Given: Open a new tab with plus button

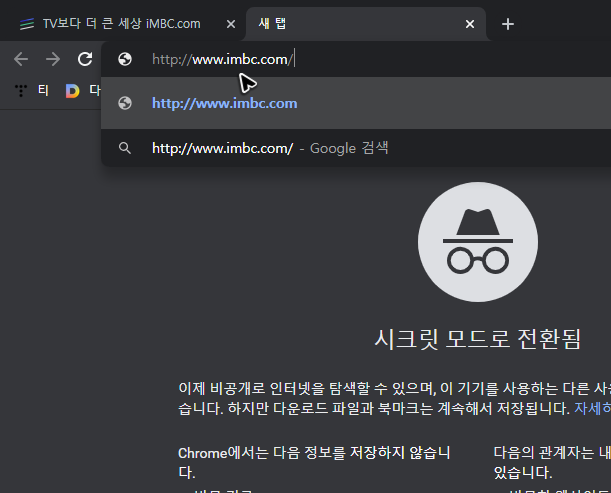Looking at the screenshot, I should (508, 24).
